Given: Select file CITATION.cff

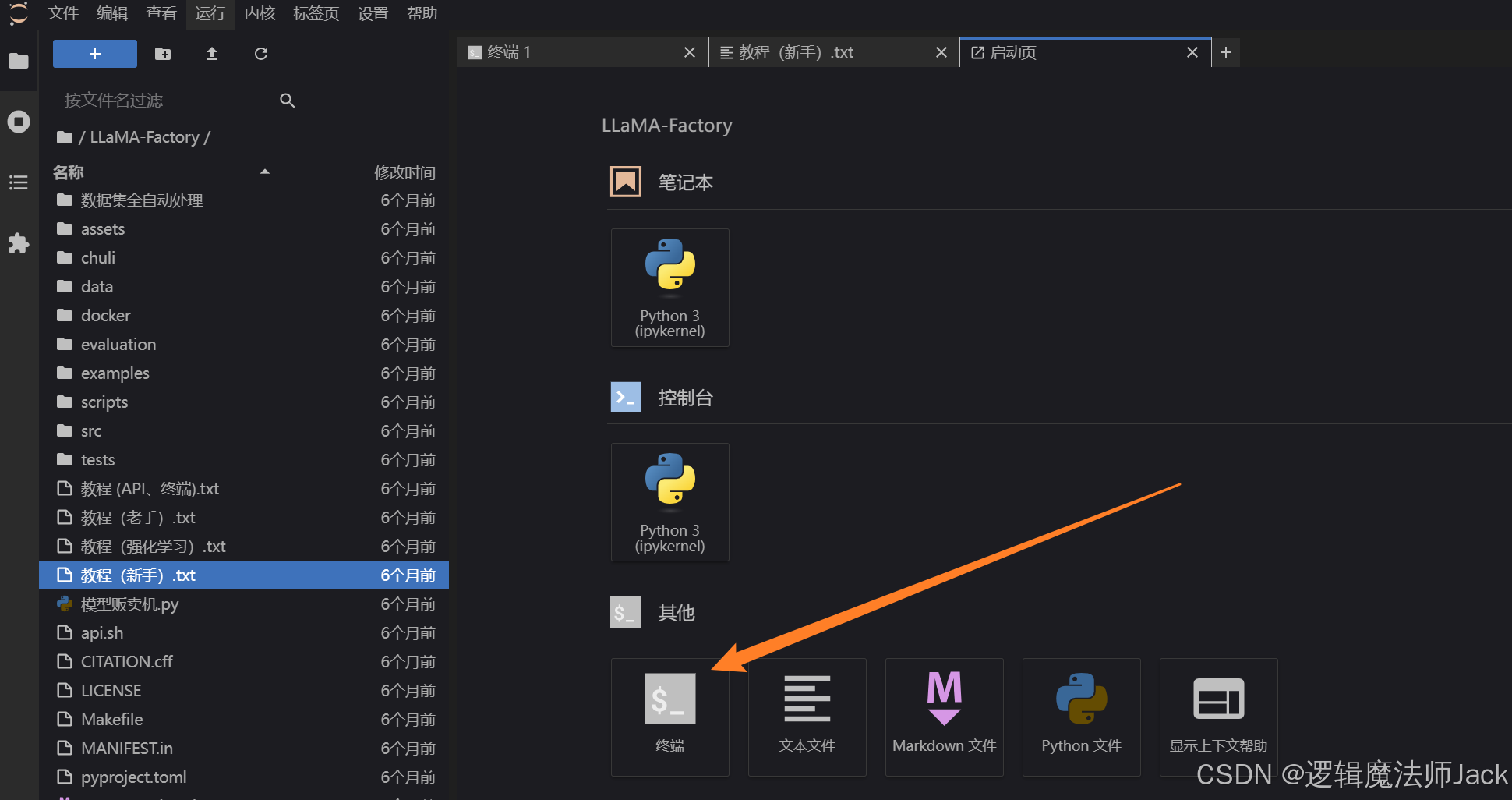Looking at the screenshot, I should 244,662.
